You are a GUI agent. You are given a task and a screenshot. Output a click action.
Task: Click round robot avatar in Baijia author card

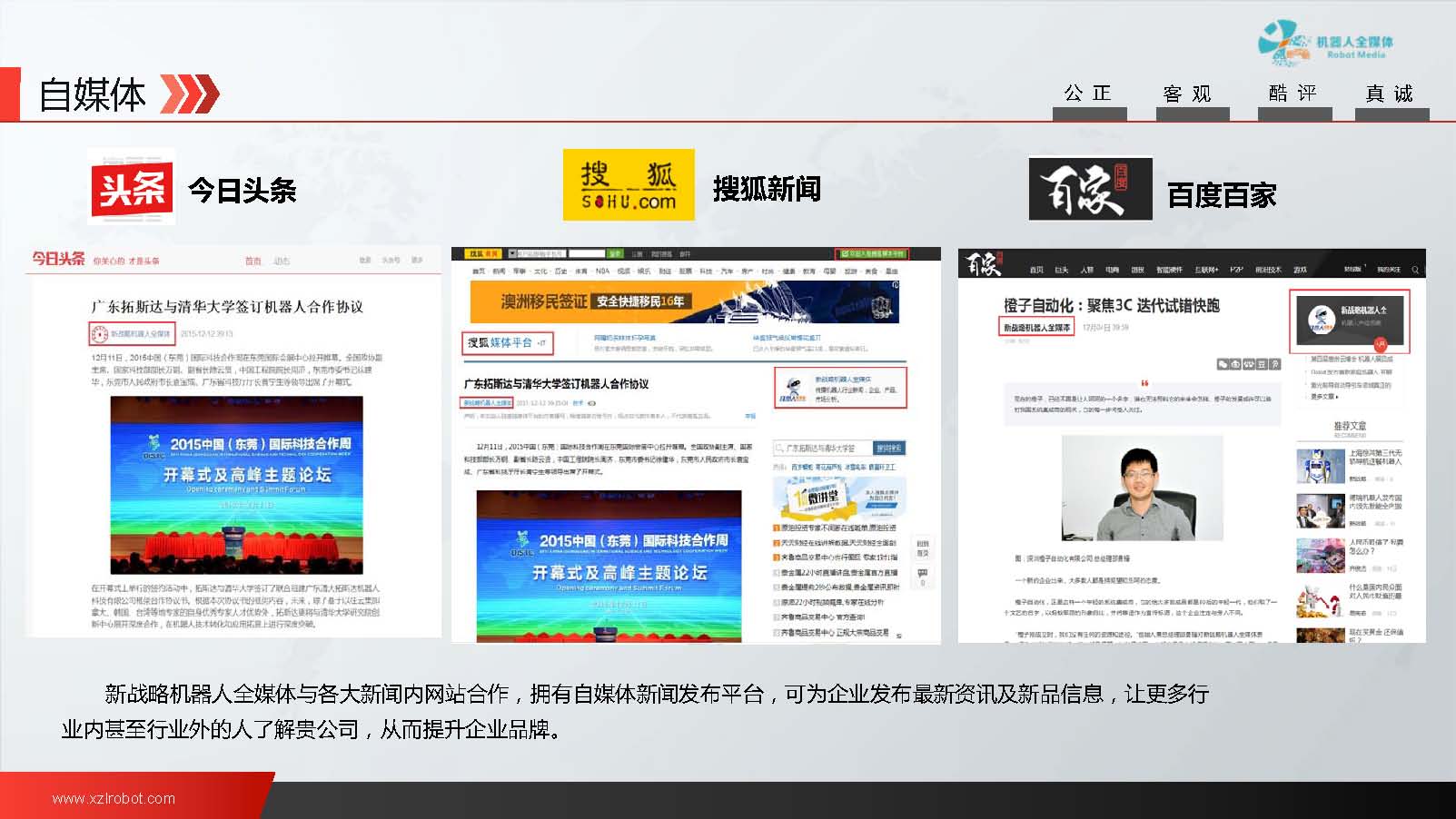1321,319
